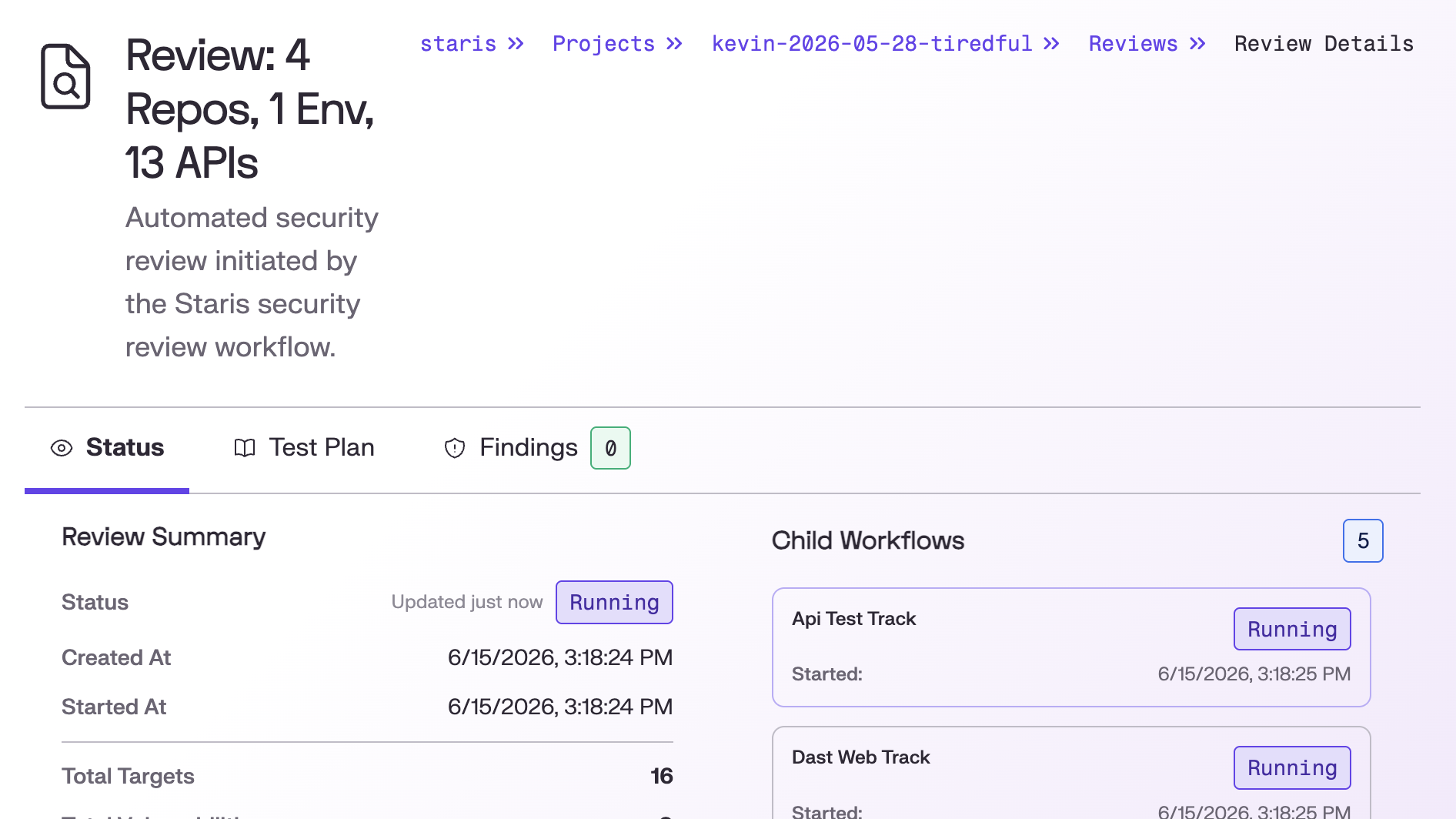Click Api Test Track started time 3:18:25 PM
This screenshot has height=819, width=1456.
pyautogui.click(x=1254, y=674)
